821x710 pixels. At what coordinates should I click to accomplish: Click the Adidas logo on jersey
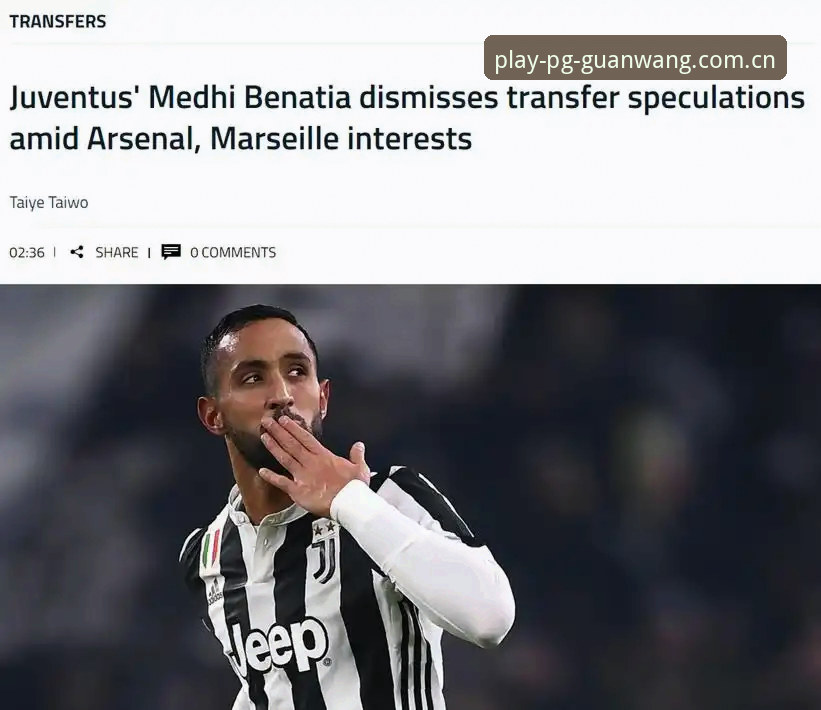(x=215, y=592)
